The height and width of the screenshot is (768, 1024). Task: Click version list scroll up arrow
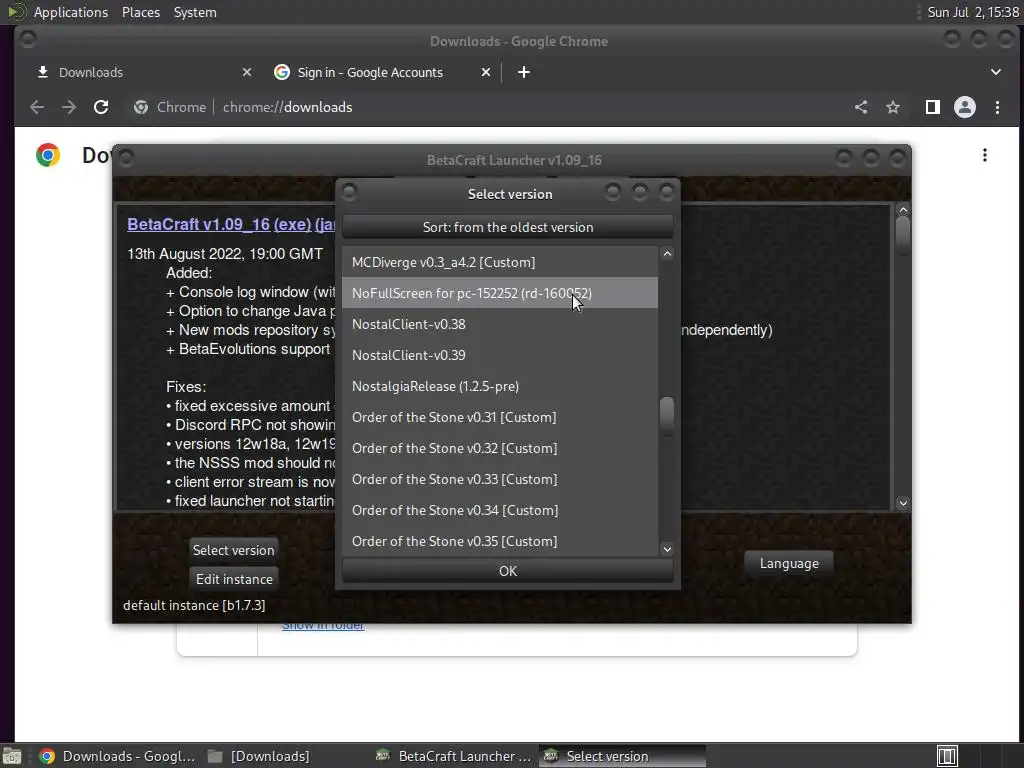tap(667, 253)
